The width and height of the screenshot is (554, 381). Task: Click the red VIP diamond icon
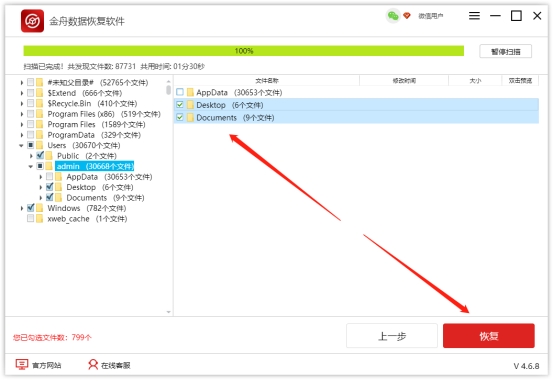(x=407, y=16)
